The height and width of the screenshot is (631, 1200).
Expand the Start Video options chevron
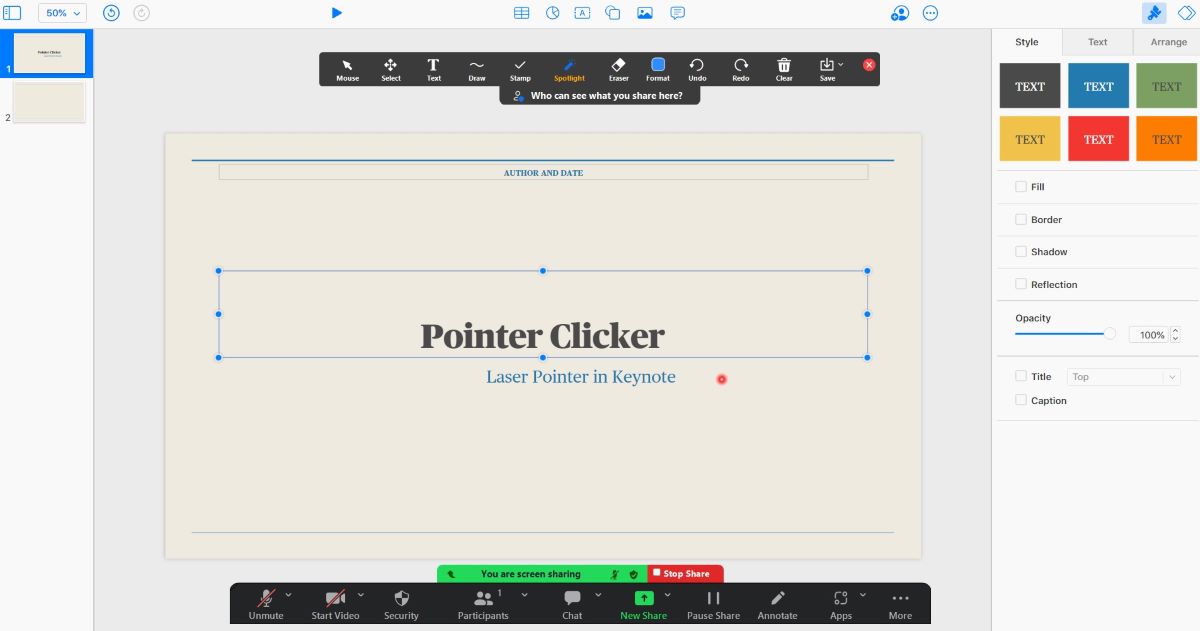(x=362, y=593)
